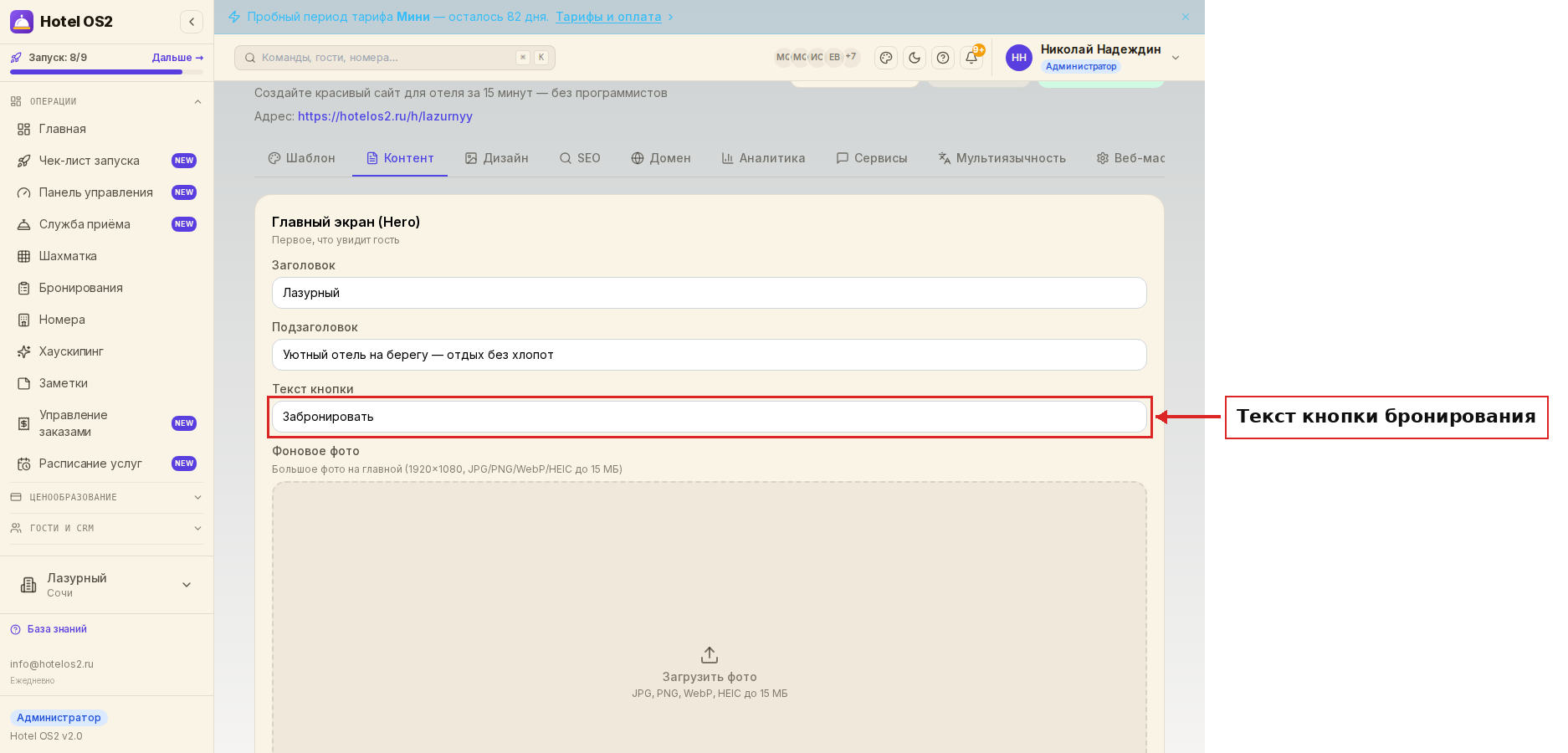Viewport: 1568px width, 753px height.
Task: Switch to the Шаблон tab
Action: (x=301, y=158)
